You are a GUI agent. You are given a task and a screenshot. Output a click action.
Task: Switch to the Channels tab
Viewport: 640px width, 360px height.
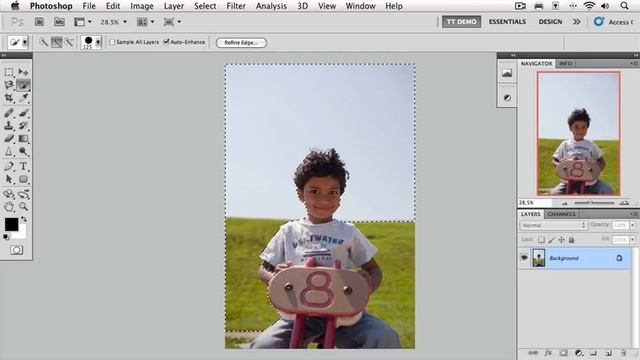pos(562,214)
